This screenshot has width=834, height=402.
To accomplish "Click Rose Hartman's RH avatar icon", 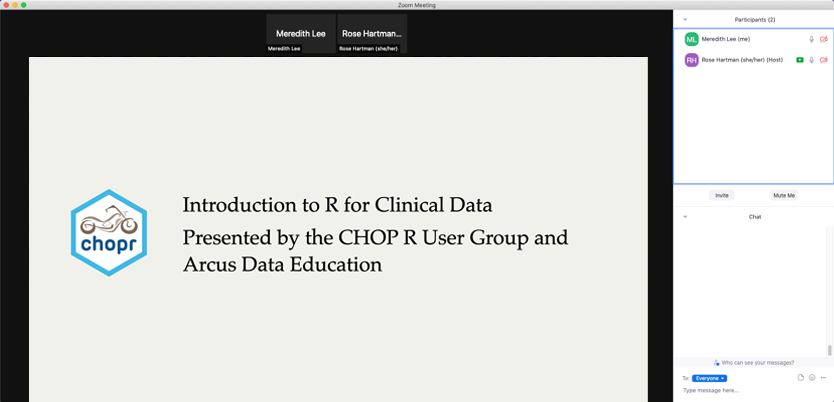I will [x=691, y=60].
